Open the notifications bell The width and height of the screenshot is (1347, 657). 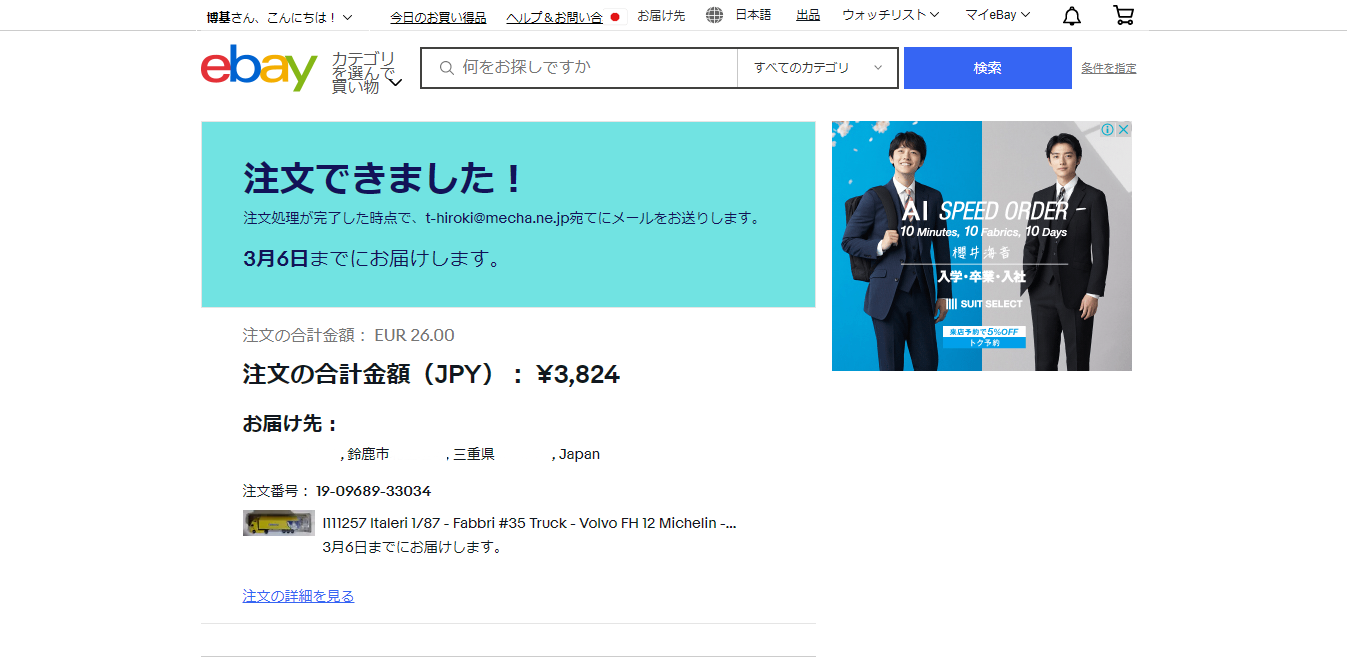1071,16
